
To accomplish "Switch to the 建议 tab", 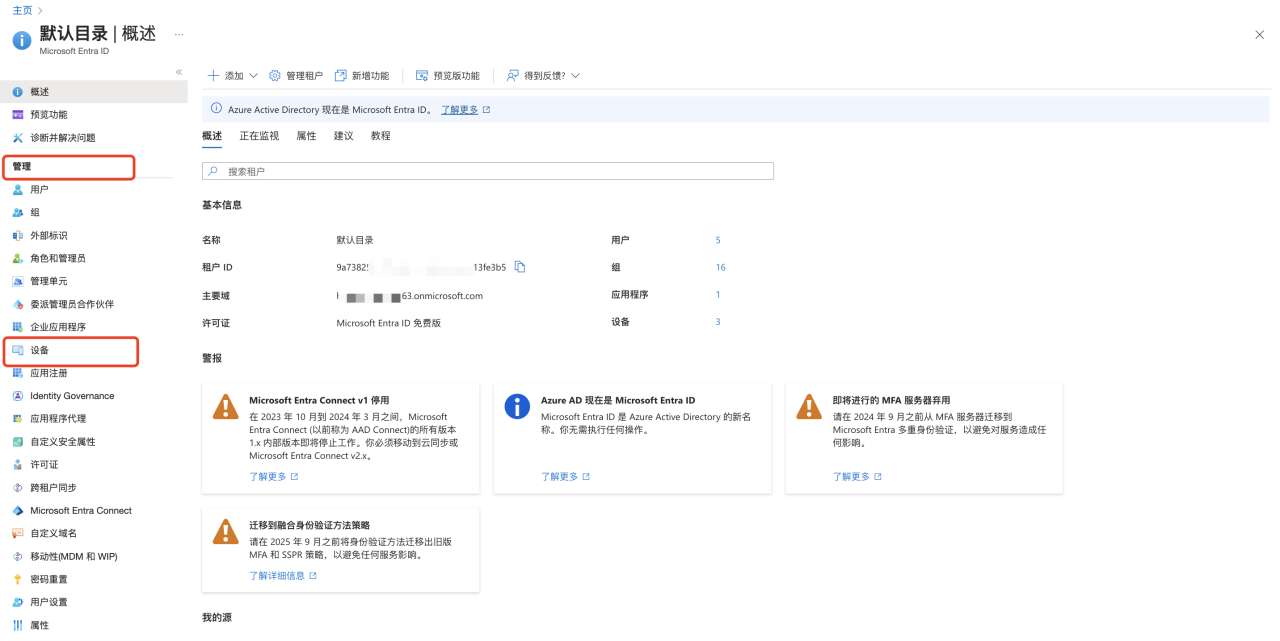I will point(343,136).
